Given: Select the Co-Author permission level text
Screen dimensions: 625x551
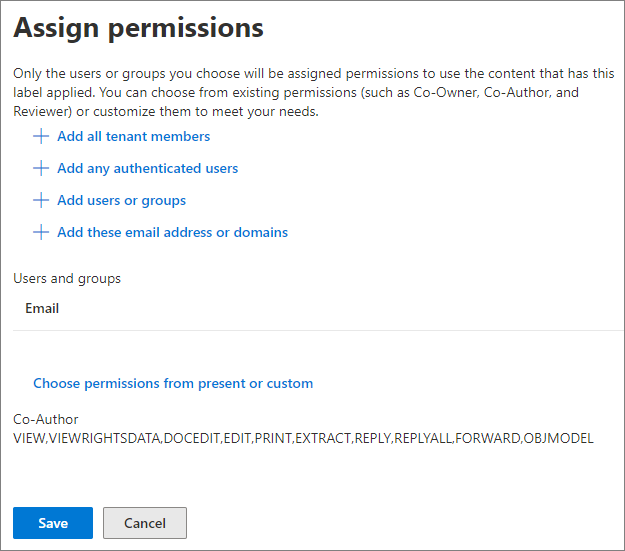Looking at the screenshot, I should 46,419.
